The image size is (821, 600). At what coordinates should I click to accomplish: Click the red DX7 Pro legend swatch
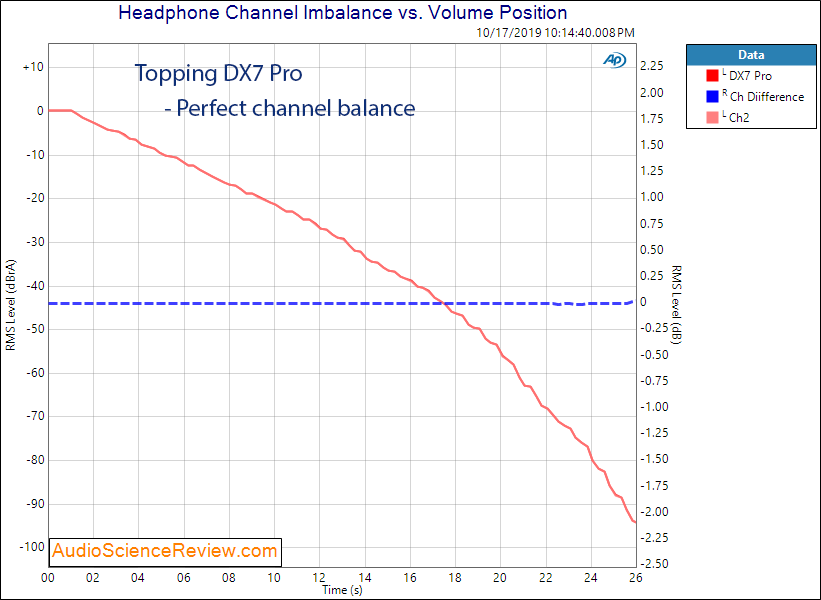click(712, 76)
